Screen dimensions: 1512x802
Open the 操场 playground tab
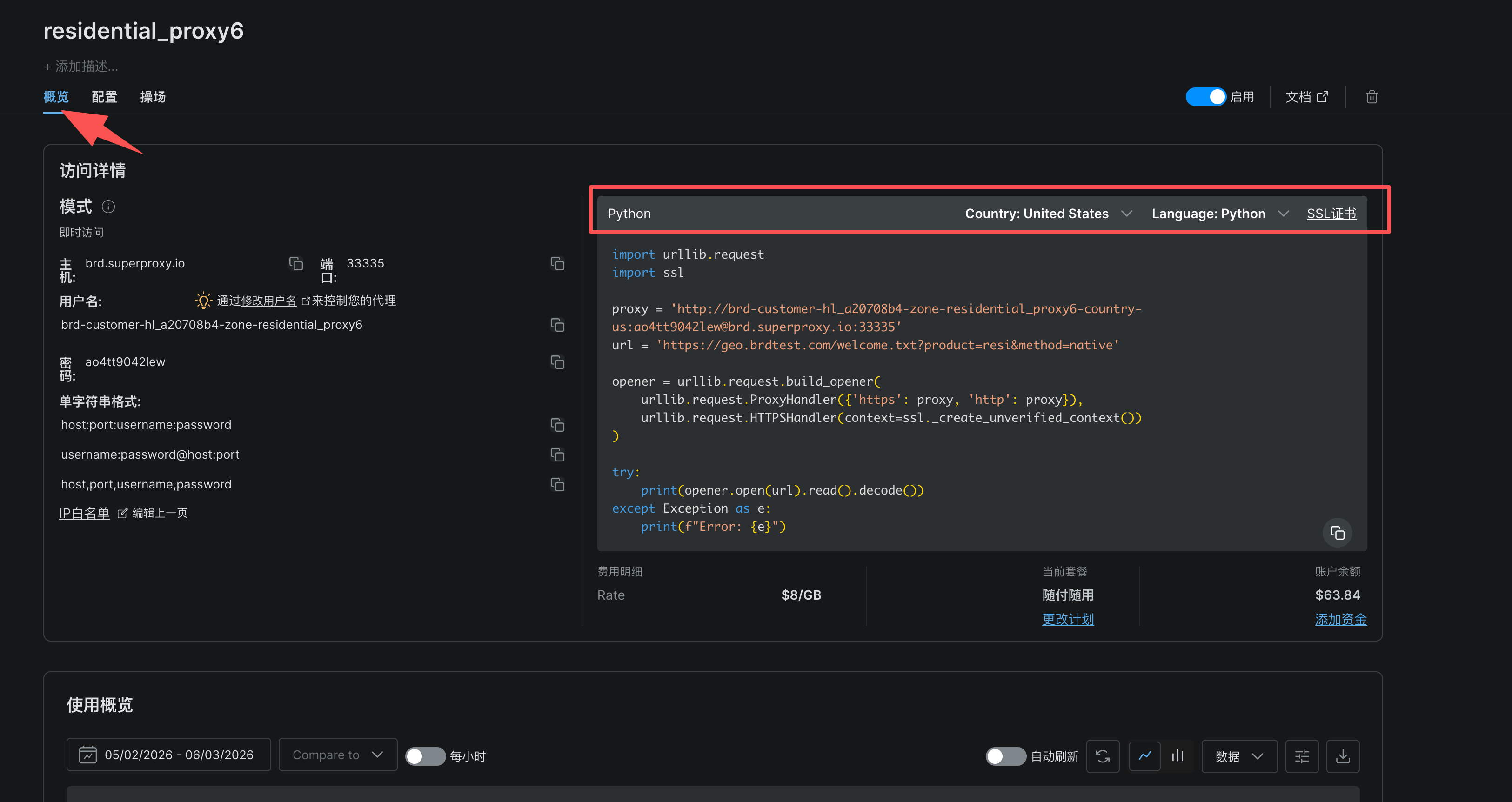(153, 97)
